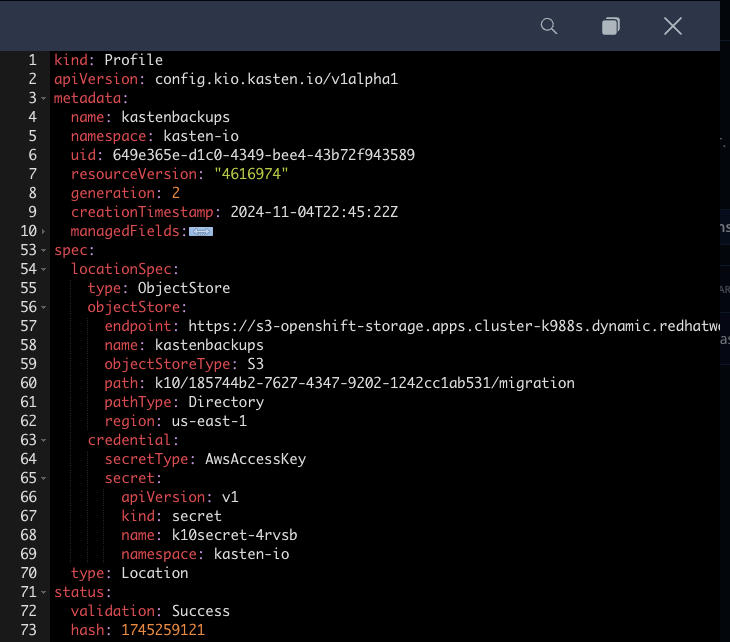The image size is (730, 642).
Task: Open search in YAML viewer
Action: pos(549,26)
